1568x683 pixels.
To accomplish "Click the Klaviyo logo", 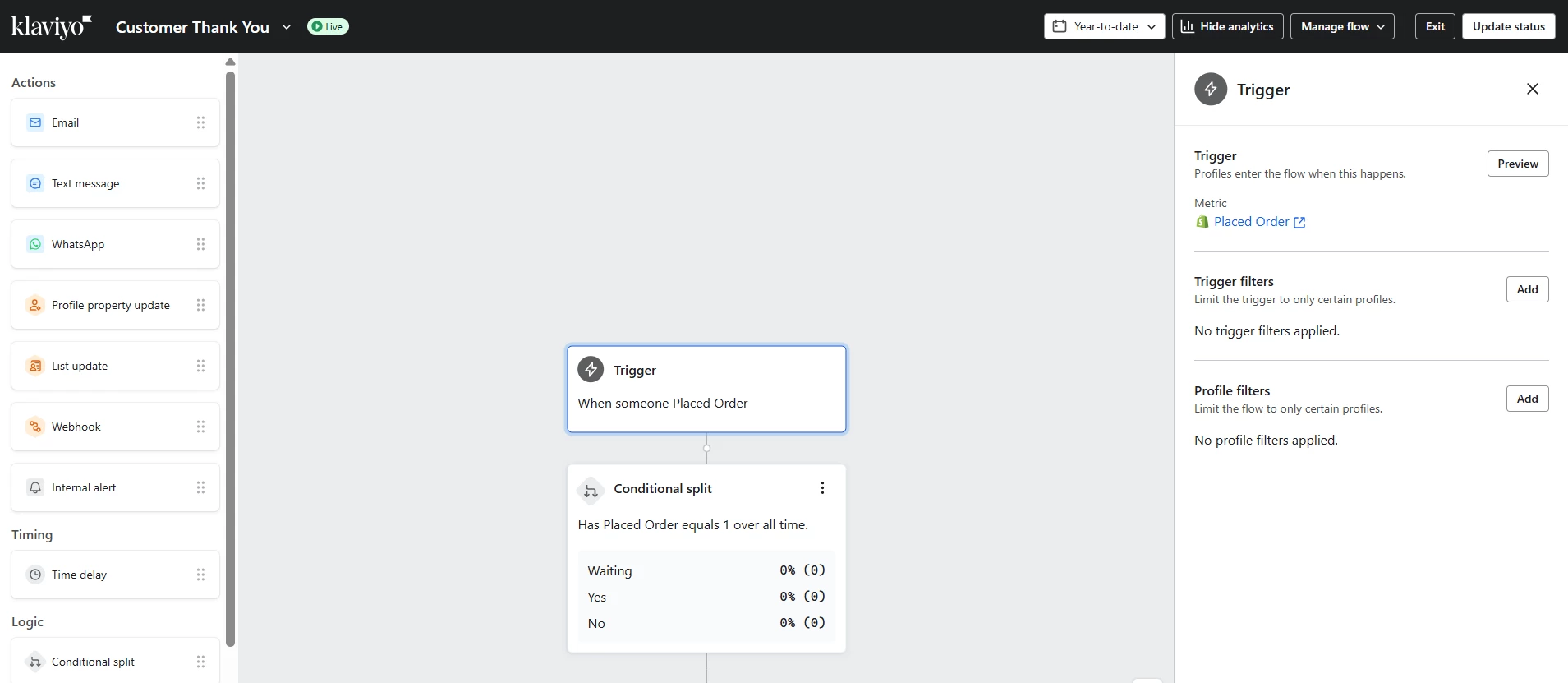I will [x=51, y=26].
